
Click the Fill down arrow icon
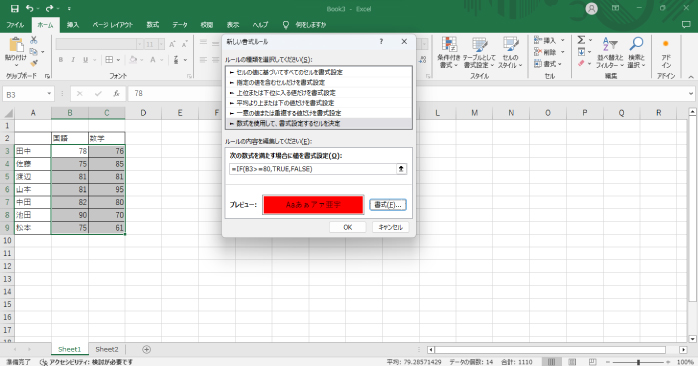click(581, 52)
